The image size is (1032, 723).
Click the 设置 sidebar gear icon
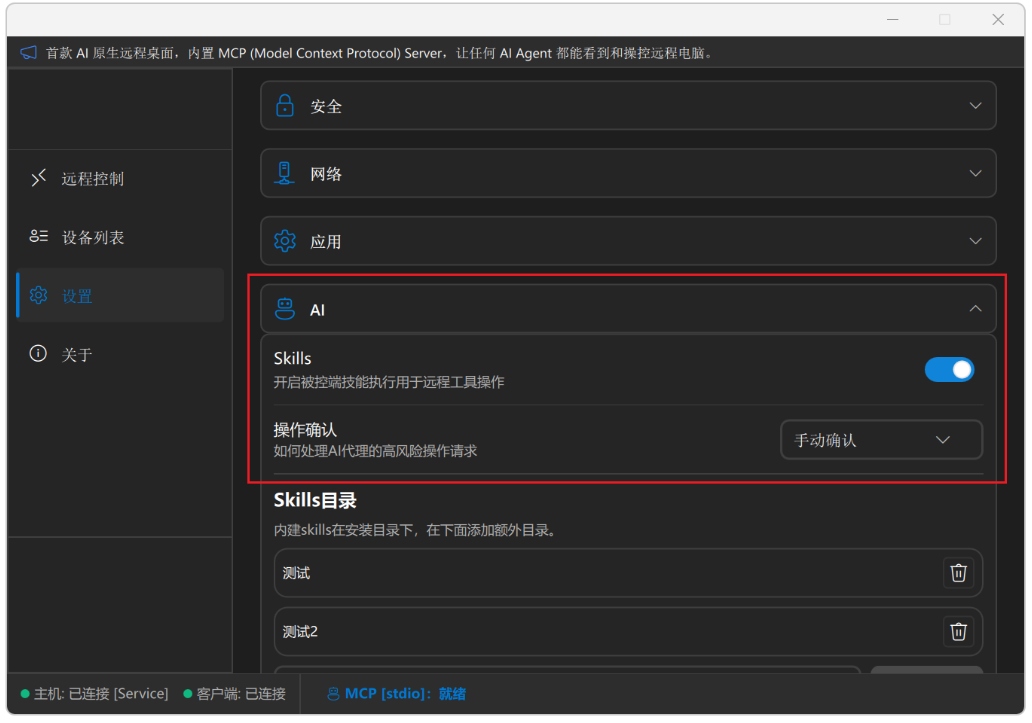tap(38, 295)
